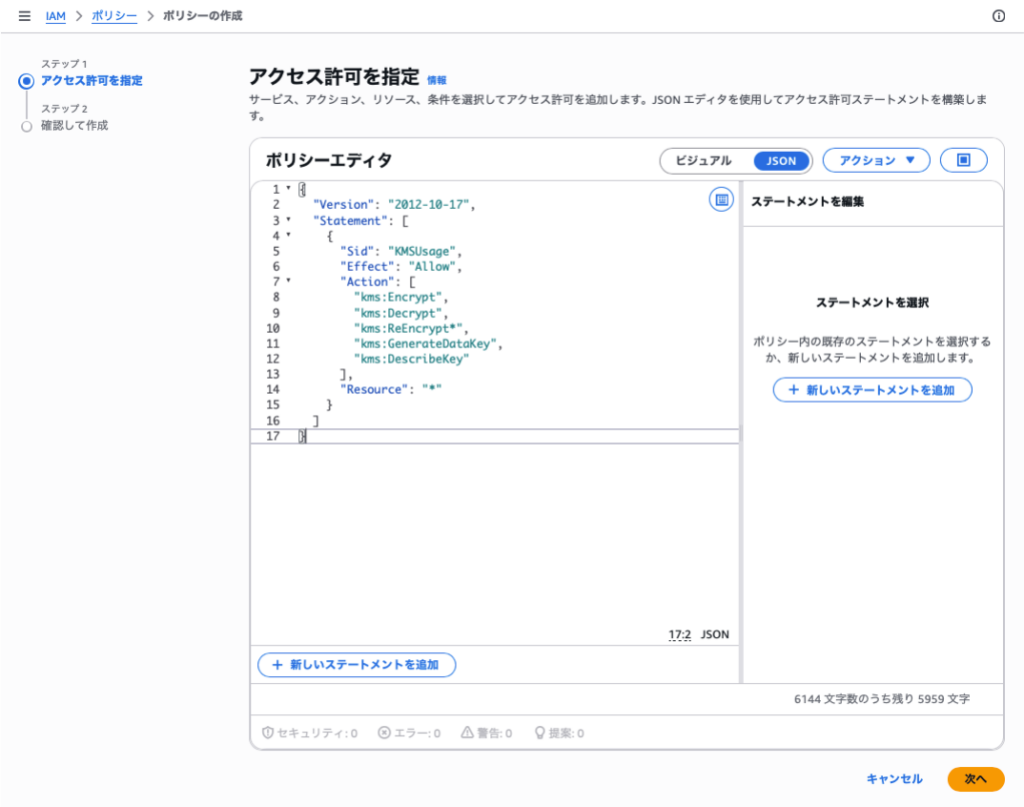The height and width of the screenshot is (807, 1024).
Task: Click the "Sid": "KMSUsage" line
Action: click(400, 251)
